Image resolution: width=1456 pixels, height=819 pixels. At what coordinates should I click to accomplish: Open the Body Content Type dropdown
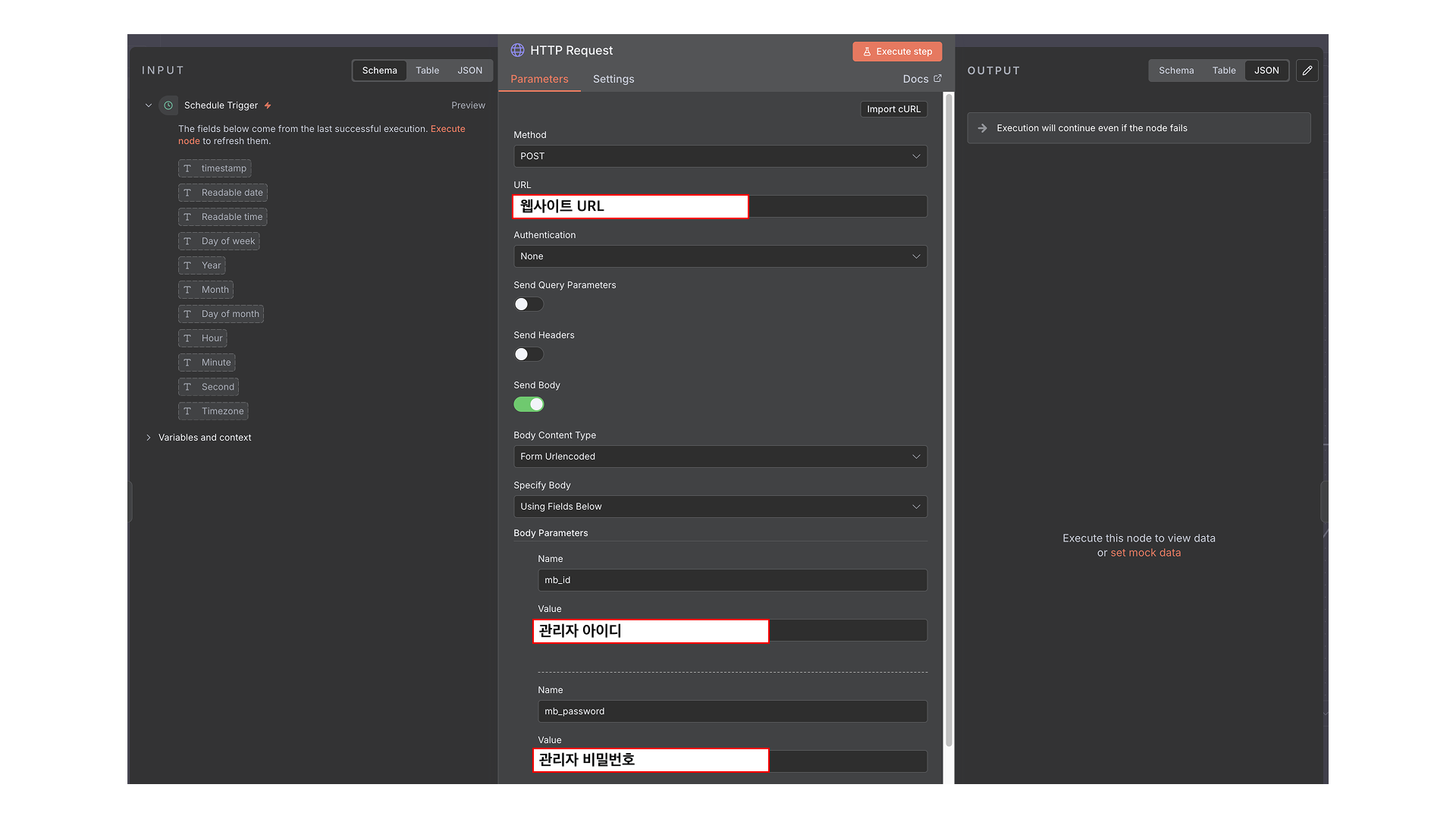720,457
